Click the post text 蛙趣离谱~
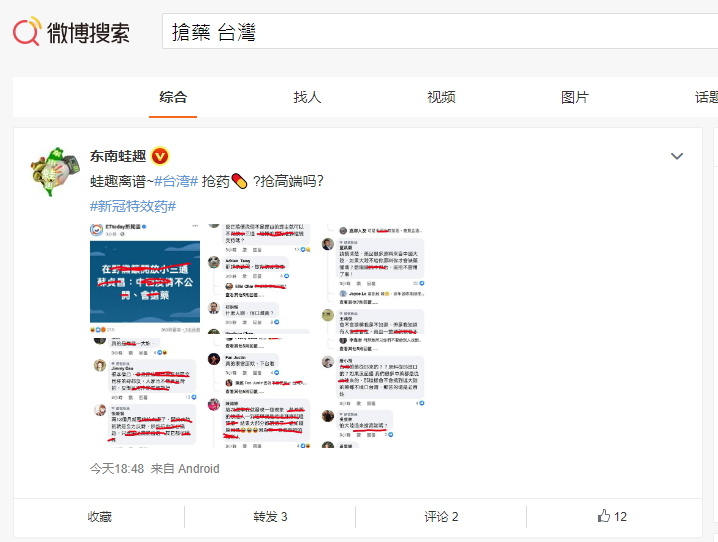This screenshot has height=542, width=718. (x=121, y=181)
